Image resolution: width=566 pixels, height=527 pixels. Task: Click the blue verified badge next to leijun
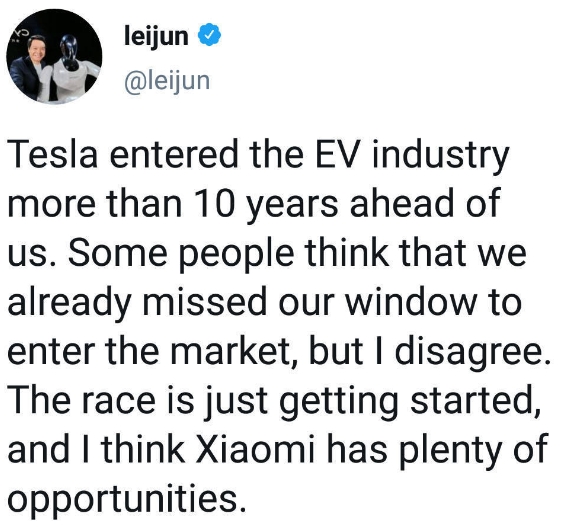[x=209, y=34]
